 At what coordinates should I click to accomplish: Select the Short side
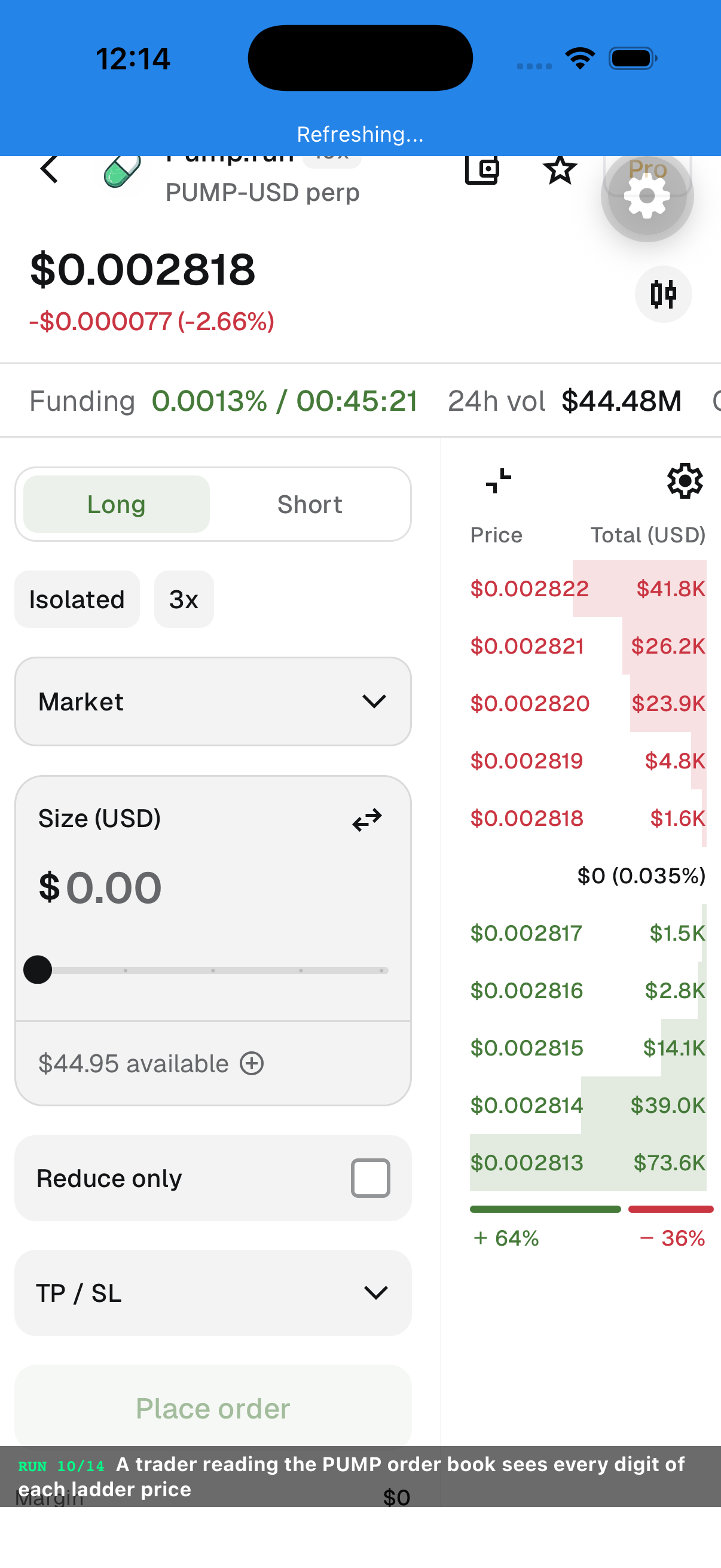coord(310,504)
